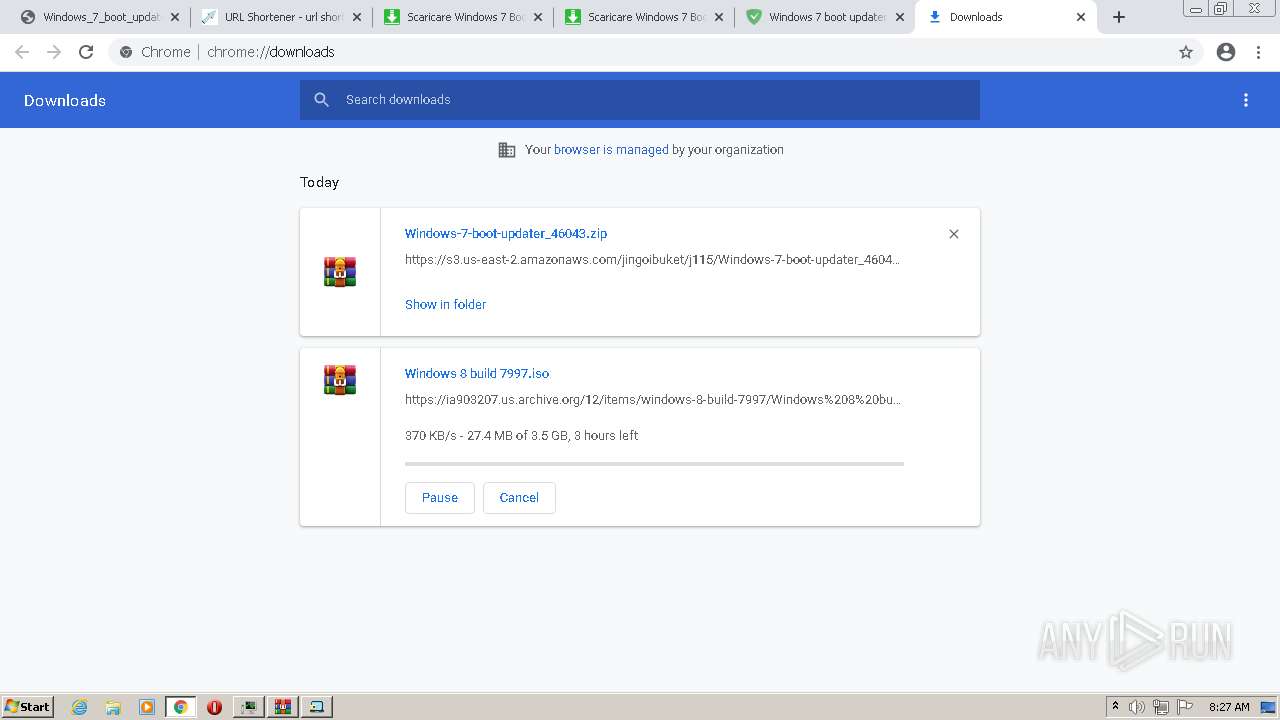Open the WinRAR taskbar icon

coord(283,707)
